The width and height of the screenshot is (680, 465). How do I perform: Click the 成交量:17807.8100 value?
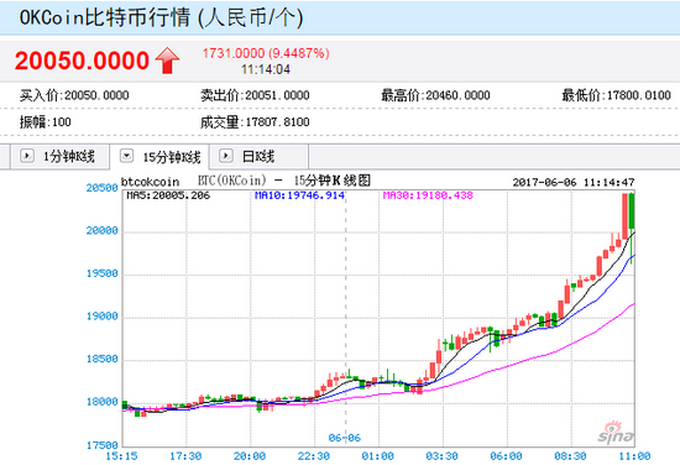pos(255,122)
